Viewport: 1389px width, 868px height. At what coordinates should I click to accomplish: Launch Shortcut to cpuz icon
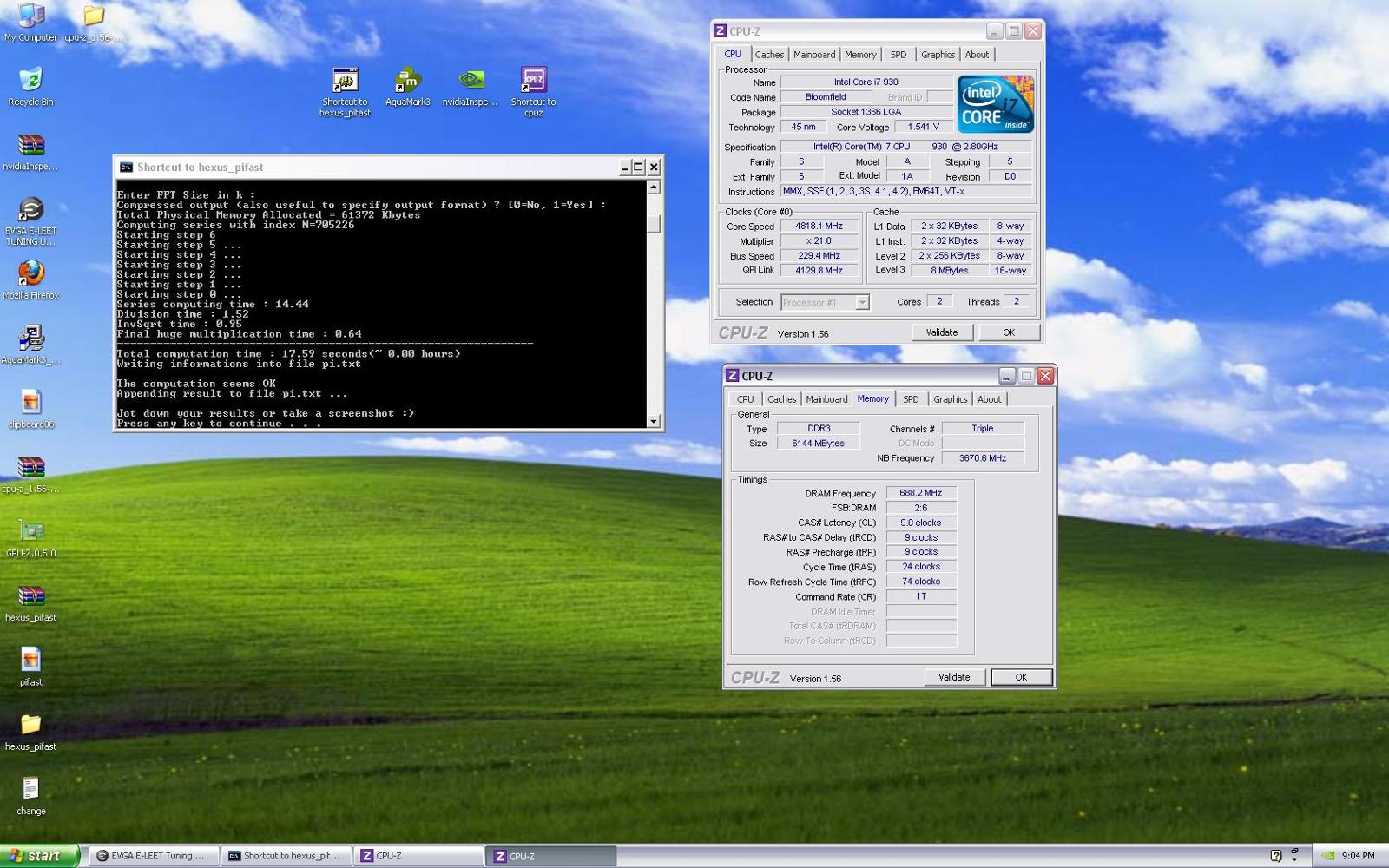tap(533, 92)
